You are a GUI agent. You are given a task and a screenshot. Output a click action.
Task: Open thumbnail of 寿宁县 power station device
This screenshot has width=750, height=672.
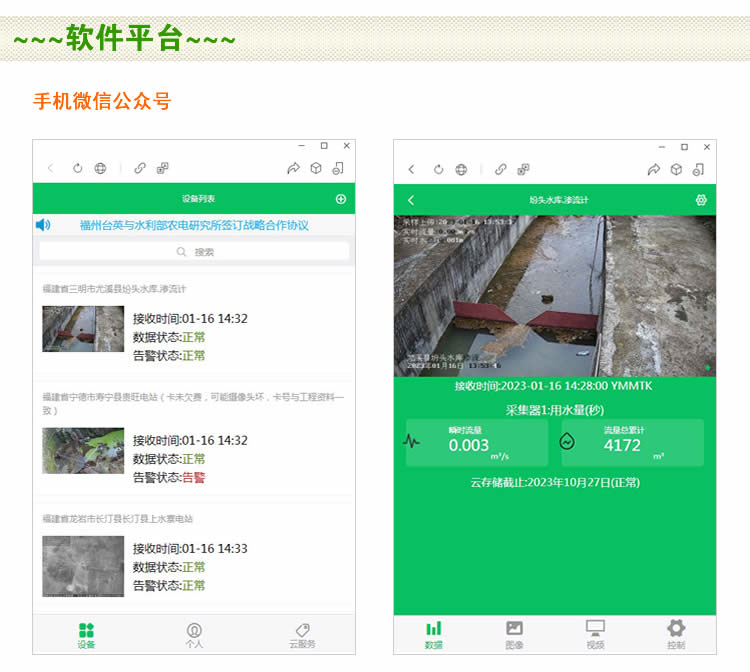tap(83, 451)
